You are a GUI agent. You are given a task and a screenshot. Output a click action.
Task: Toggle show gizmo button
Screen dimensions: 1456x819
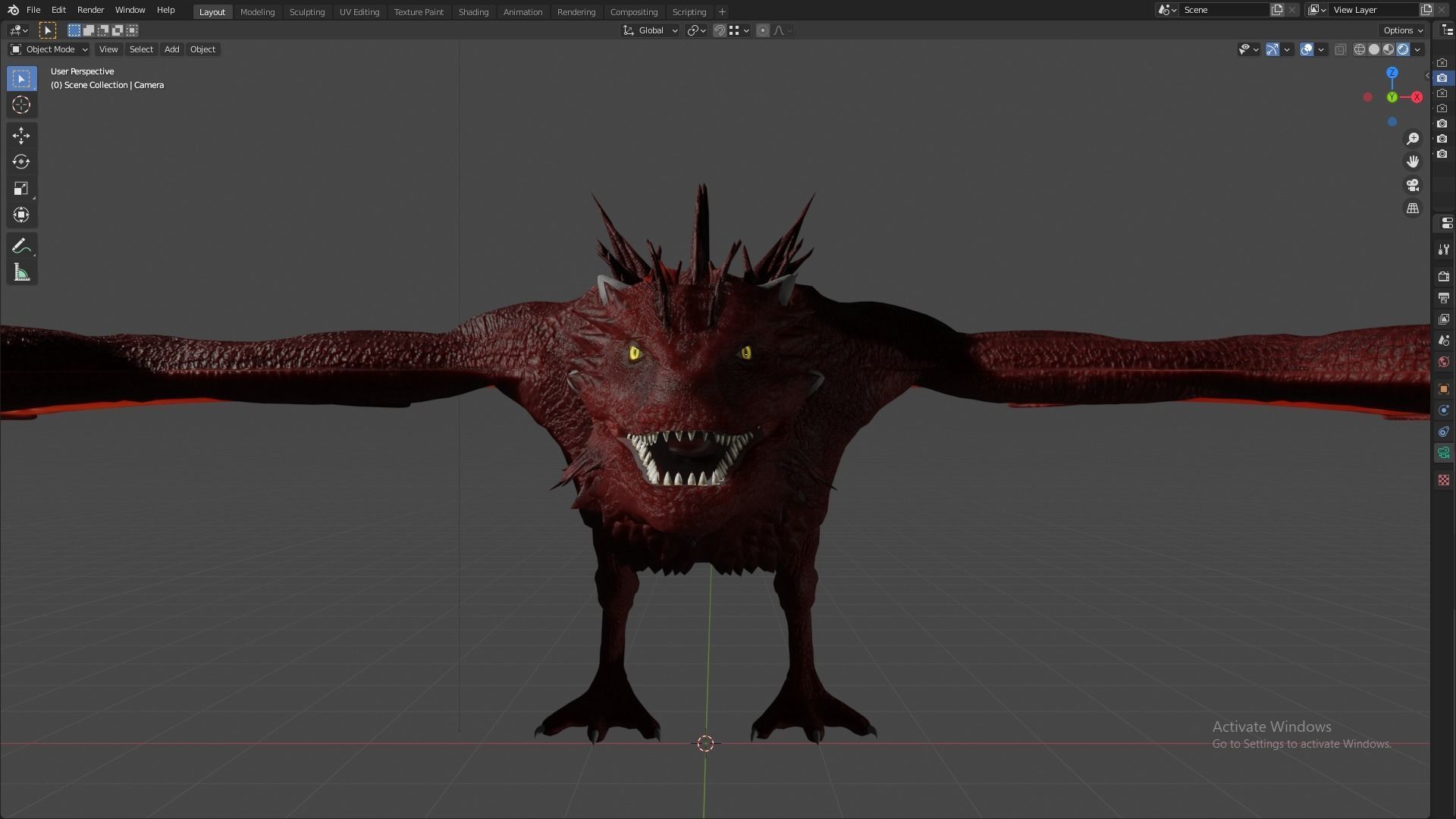coord(1272,49)
